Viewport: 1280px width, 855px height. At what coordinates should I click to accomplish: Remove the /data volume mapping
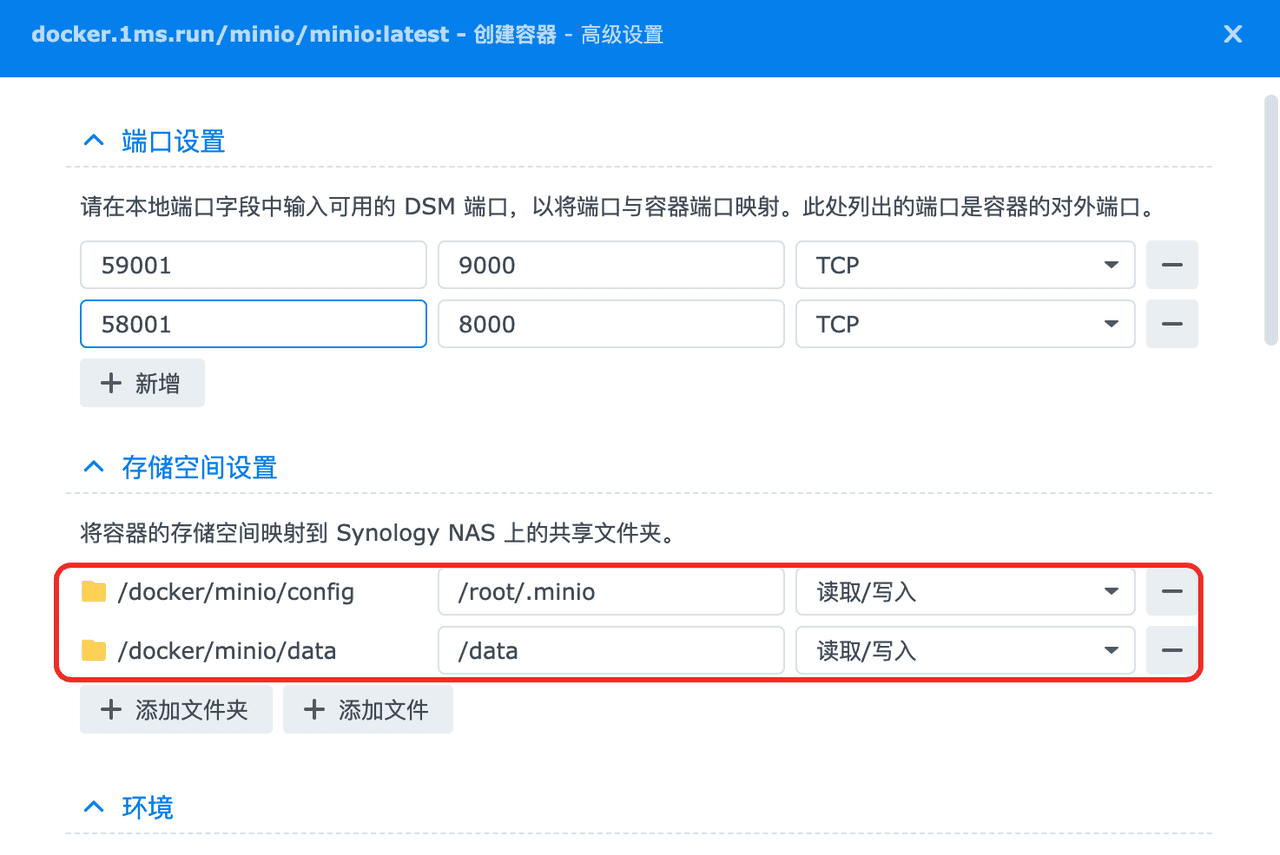pyautogui.click(x=1171, y=650)
